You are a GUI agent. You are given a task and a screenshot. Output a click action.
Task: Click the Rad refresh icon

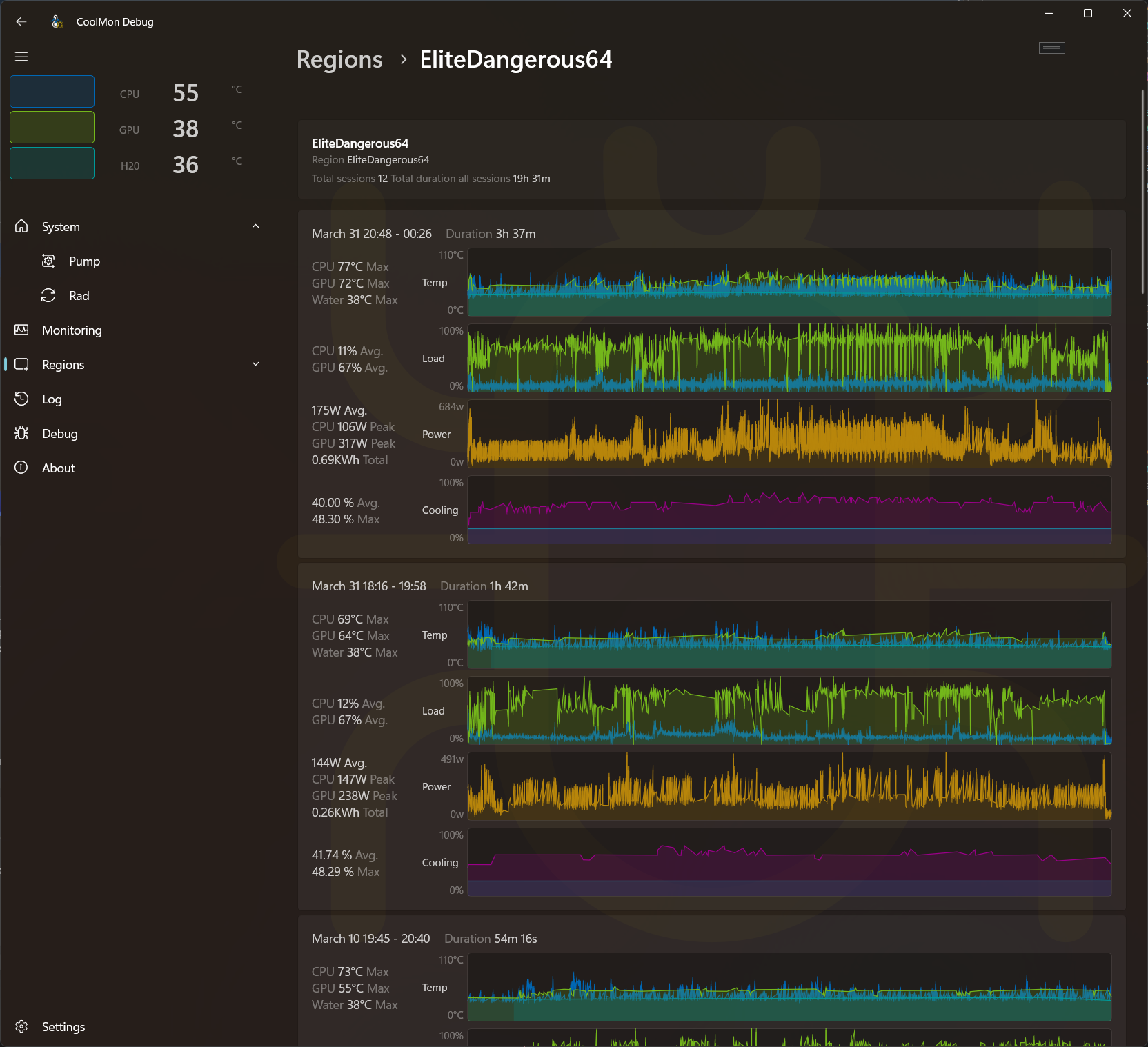pyautogui.click(x=48, y=295)
